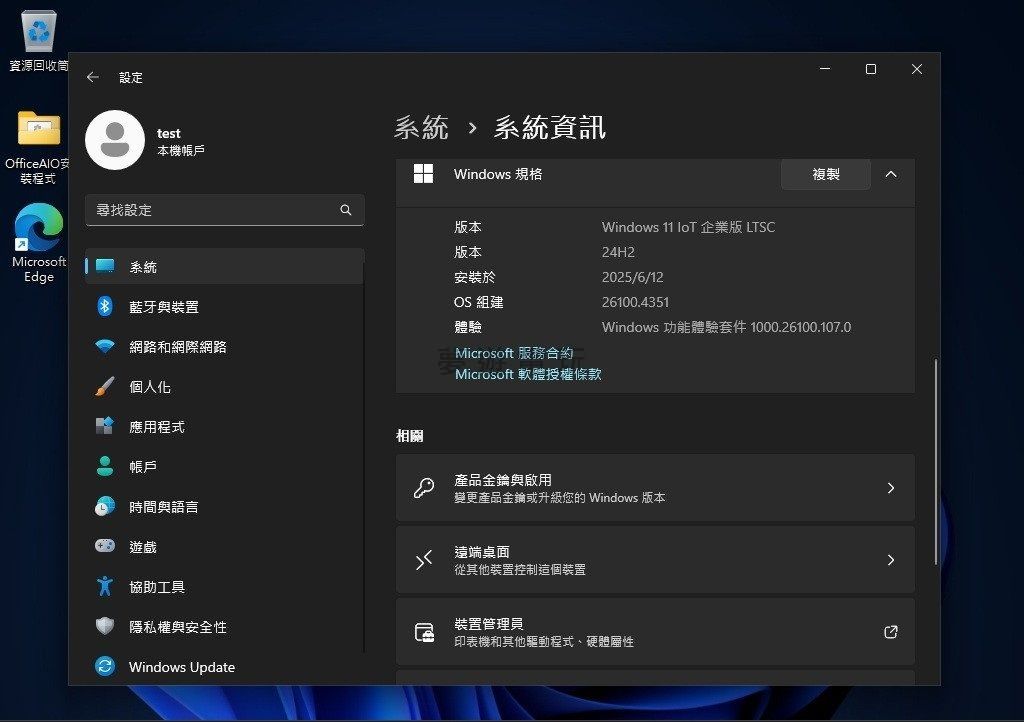
Task: Click the remote desktop icon in 遠端桌面
Action: pos(424,559)
